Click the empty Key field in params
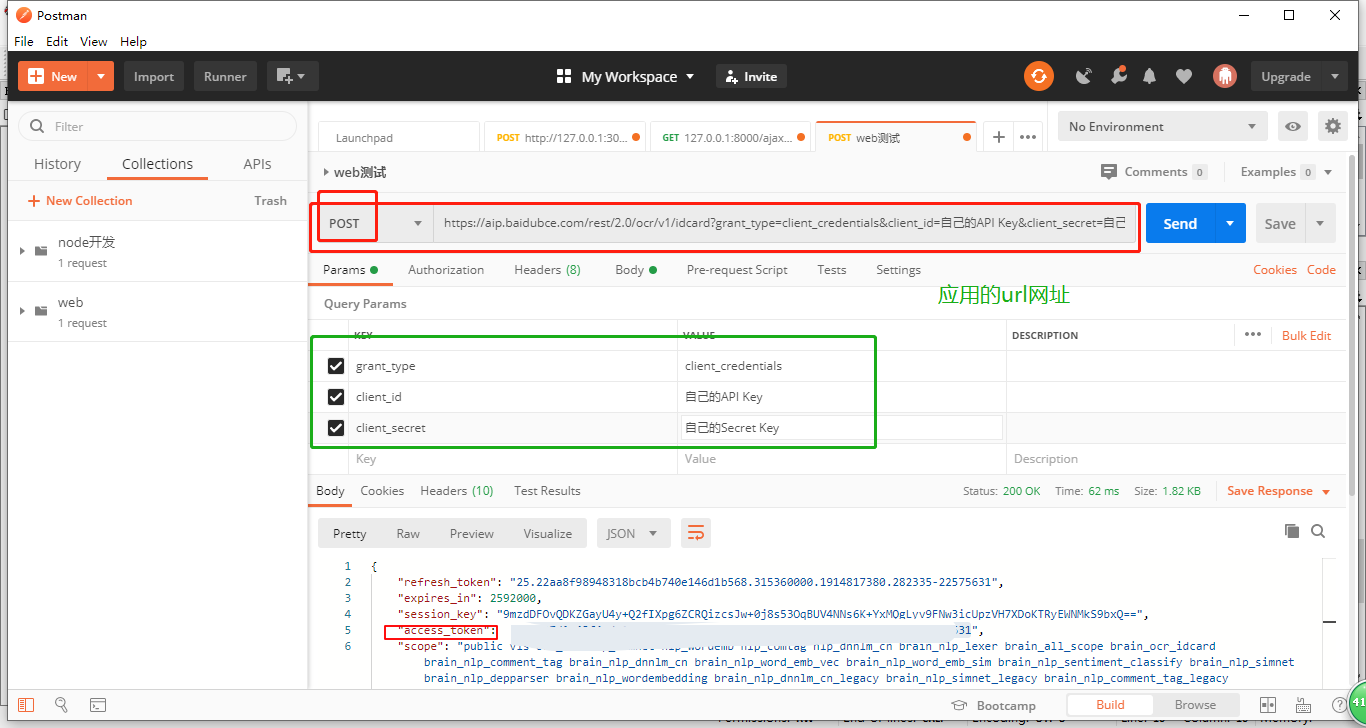 point(514,459)
